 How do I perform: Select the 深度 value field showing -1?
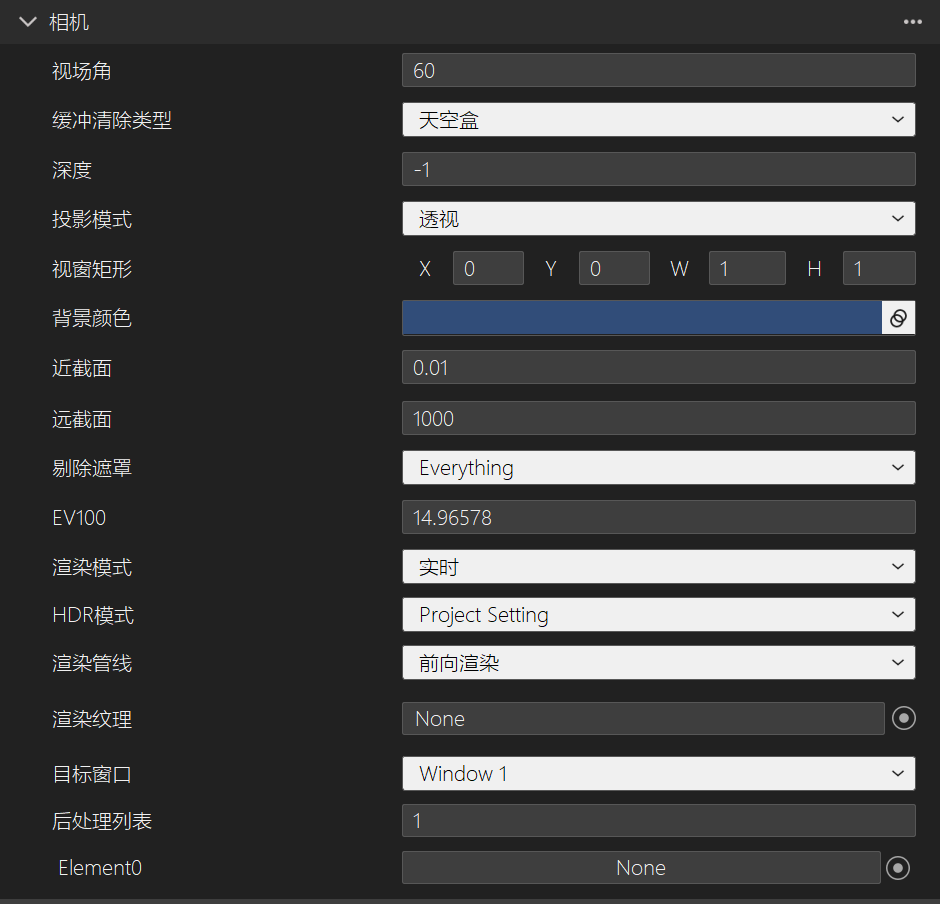(x=658, y=169)
